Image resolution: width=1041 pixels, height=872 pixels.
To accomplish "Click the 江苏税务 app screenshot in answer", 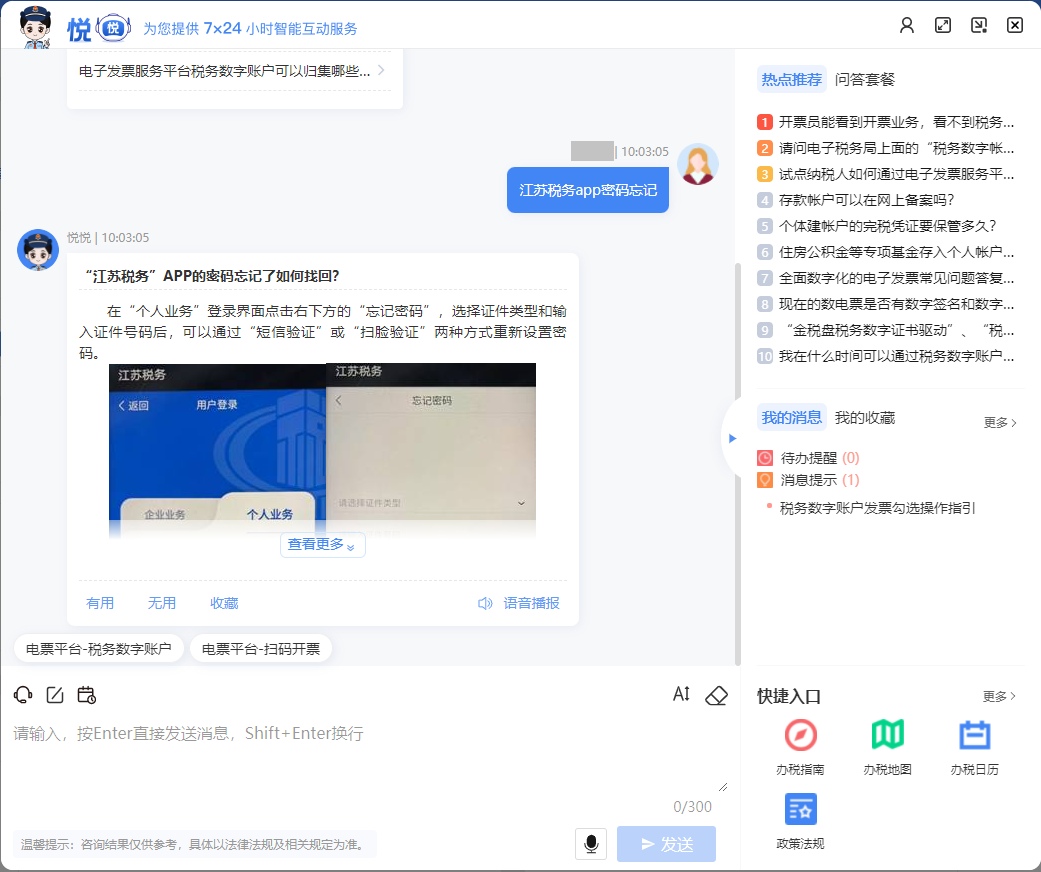I will 322,450.
